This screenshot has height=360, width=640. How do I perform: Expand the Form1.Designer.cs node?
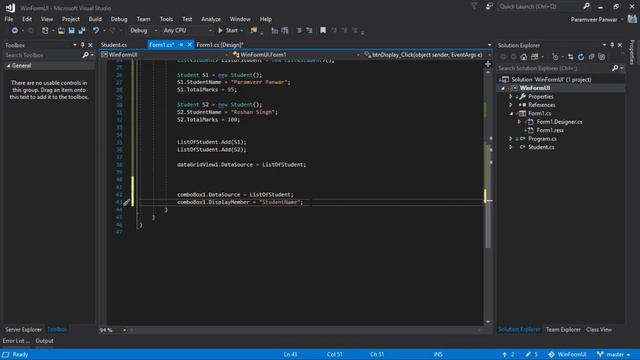519,122
